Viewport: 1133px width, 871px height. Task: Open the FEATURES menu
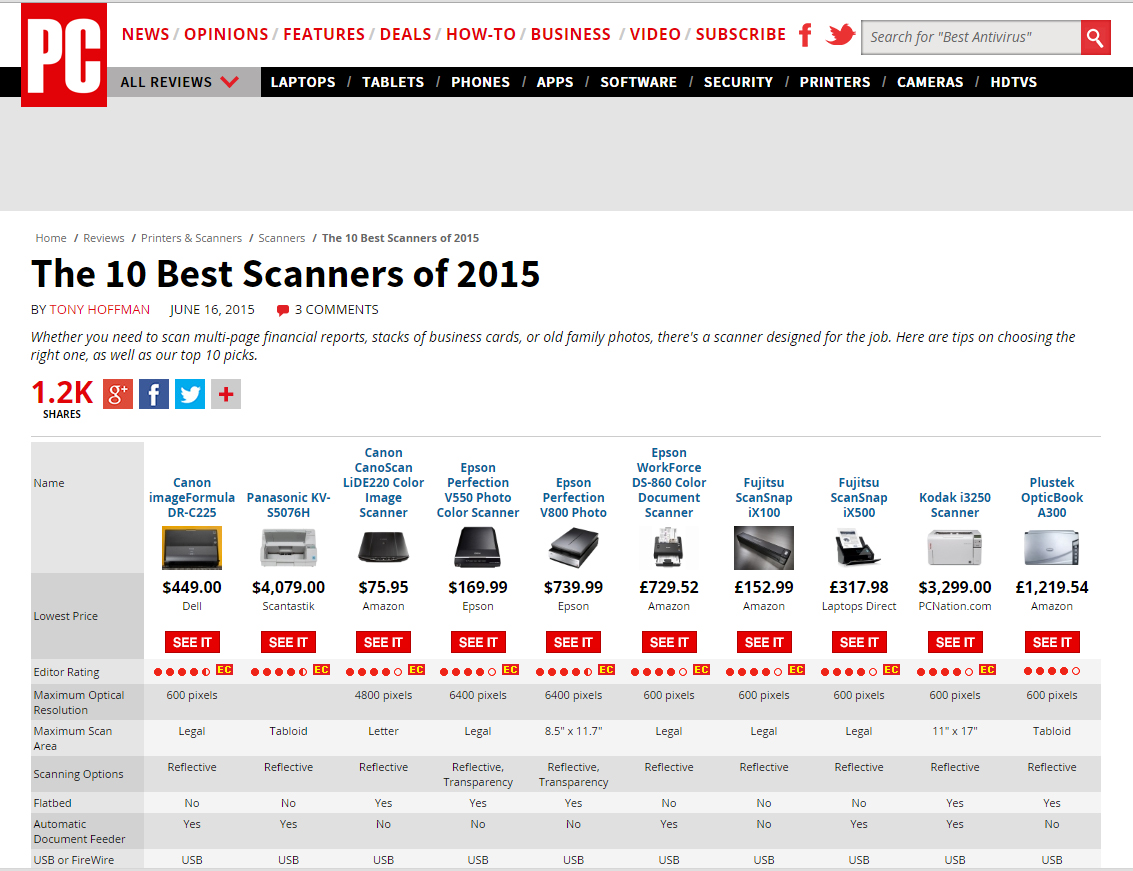pos(324,34)
